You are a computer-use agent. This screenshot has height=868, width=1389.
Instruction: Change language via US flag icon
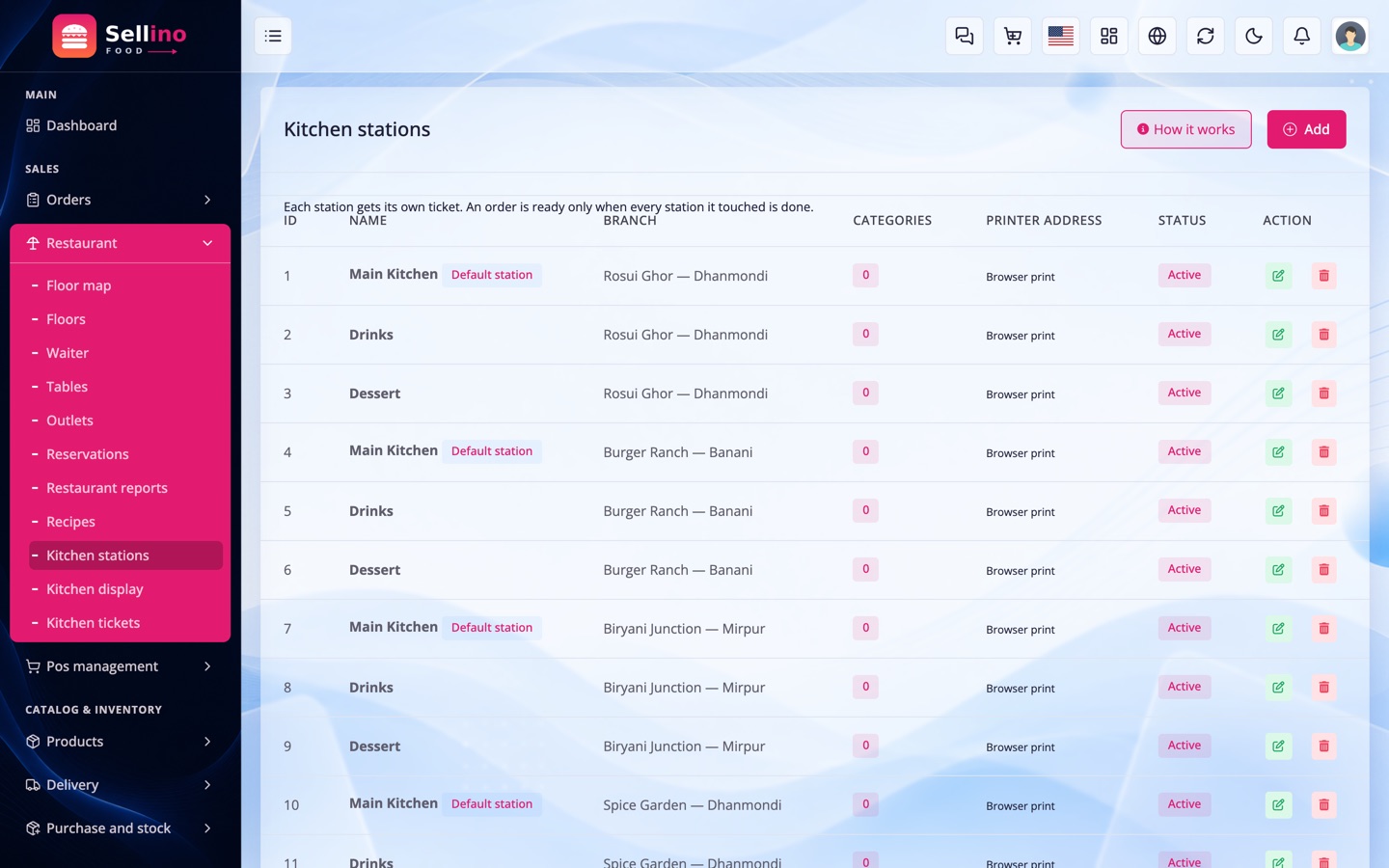pyautogui.click(x=1061, y=36)
